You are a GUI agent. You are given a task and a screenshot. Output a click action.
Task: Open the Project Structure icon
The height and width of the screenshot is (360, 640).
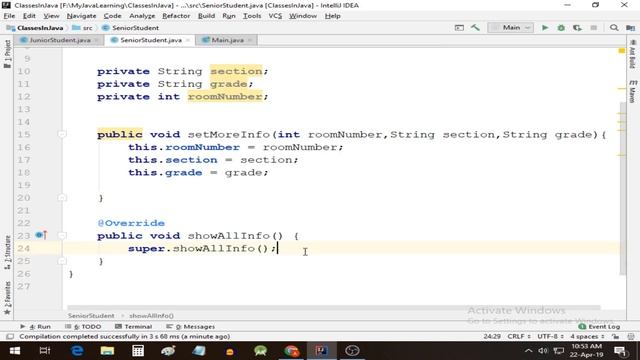pos(631,28)
